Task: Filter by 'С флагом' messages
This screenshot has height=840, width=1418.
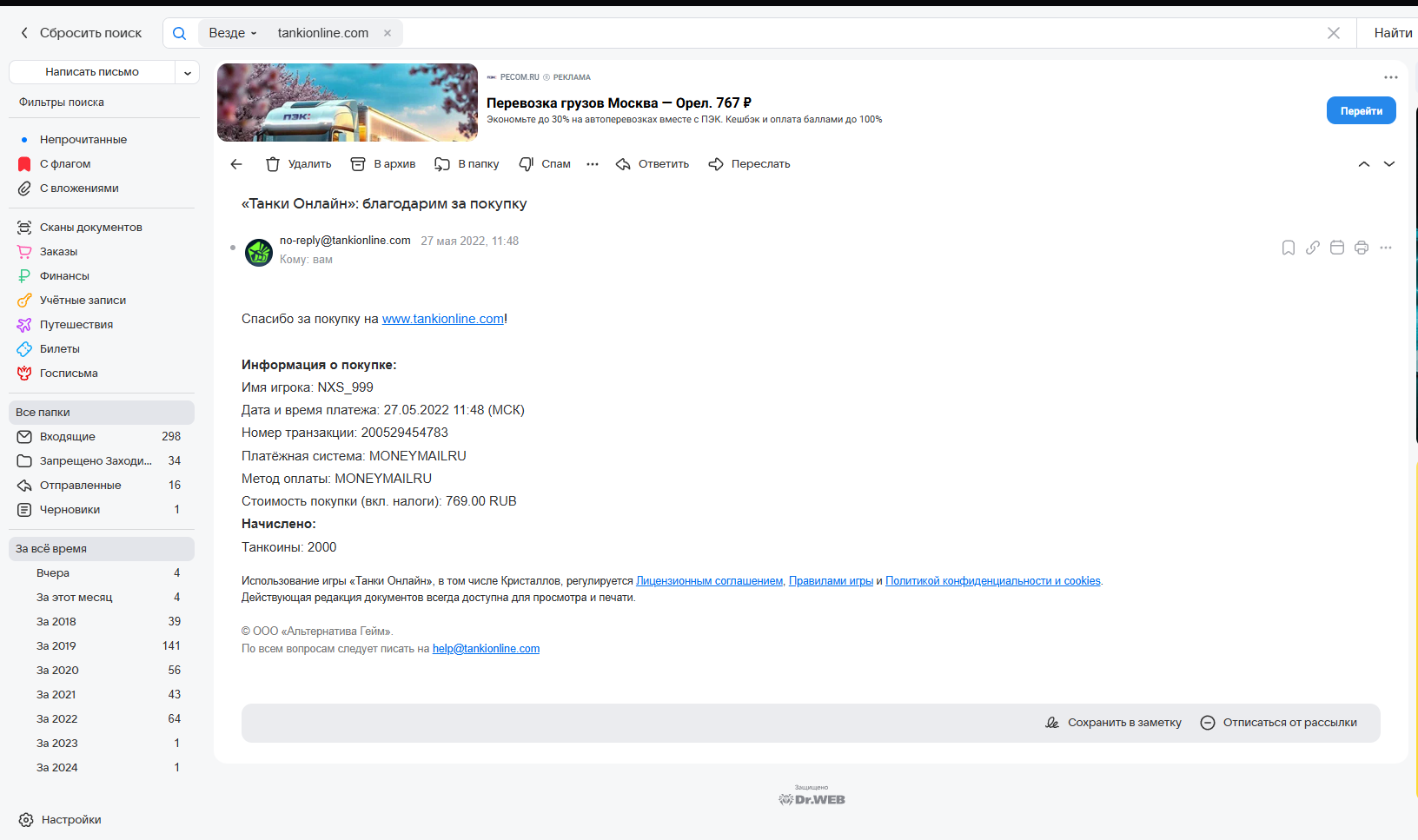Action: 65,164
